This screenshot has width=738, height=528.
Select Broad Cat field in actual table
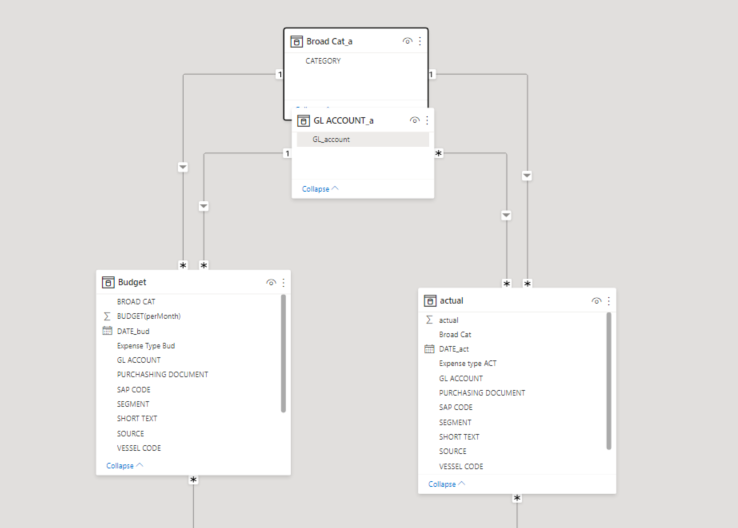[x=455, y=335]
